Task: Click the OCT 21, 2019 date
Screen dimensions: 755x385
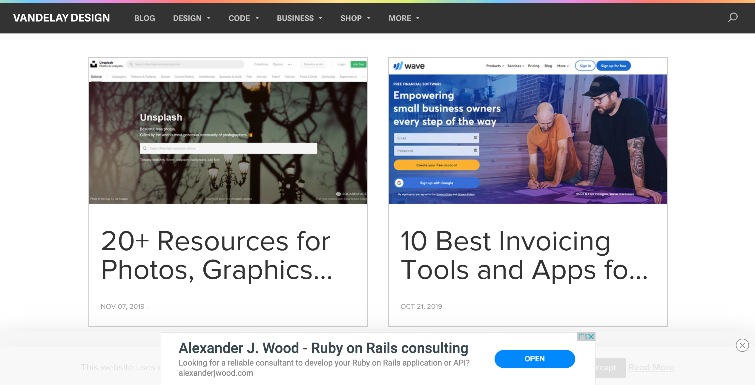Action: coord(421,306)
